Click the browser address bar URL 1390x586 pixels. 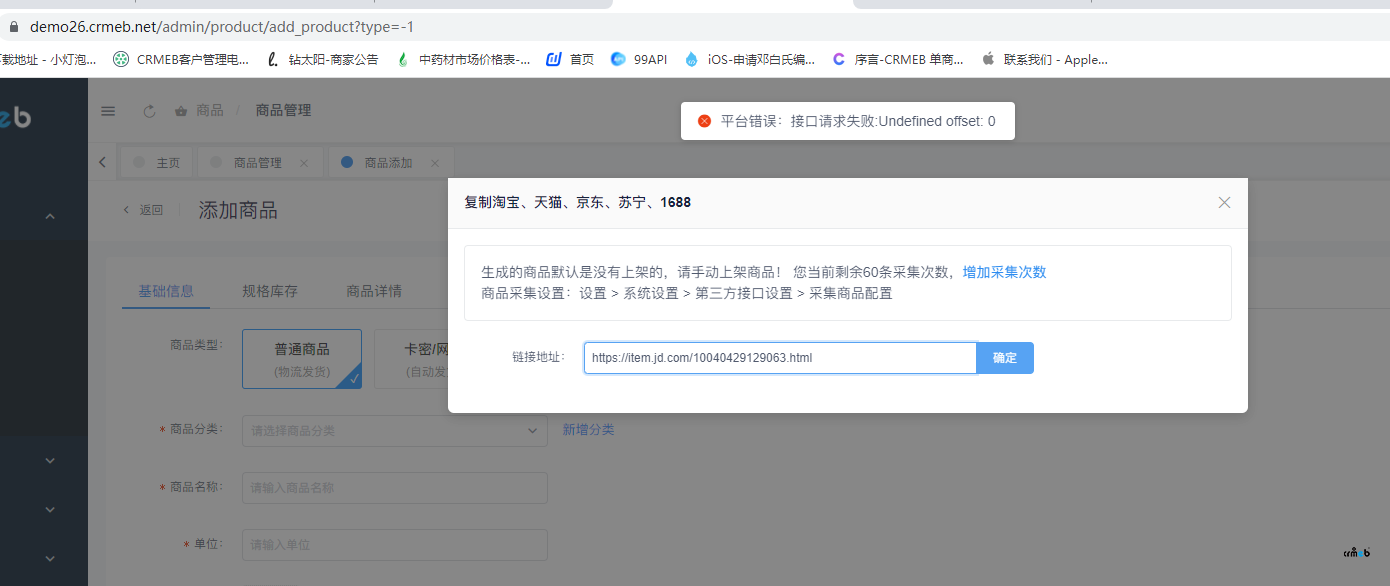[x=222, y=27]
